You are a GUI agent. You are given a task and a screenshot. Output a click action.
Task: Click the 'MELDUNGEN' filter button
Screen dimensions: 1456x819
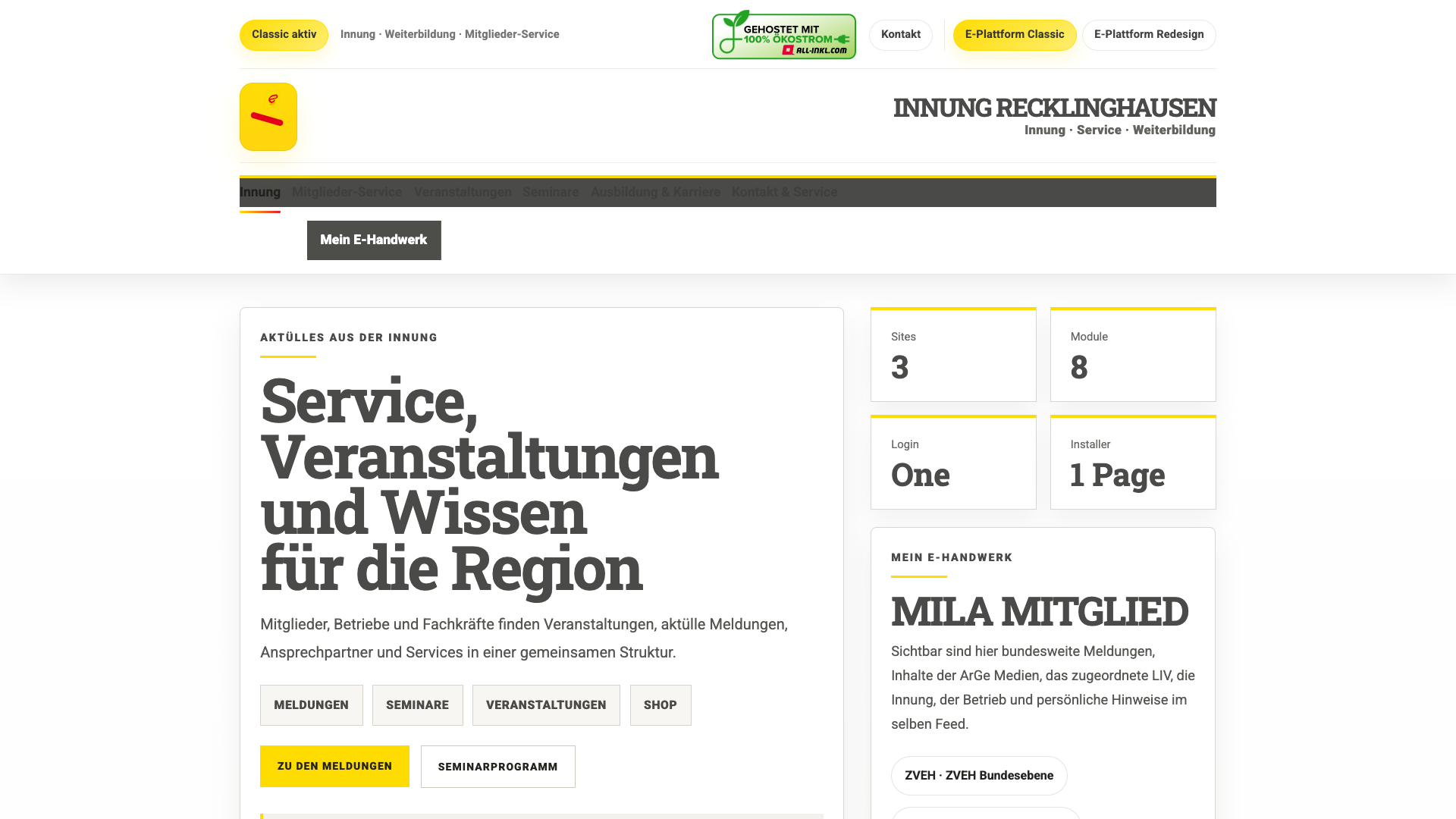[311, 704]
